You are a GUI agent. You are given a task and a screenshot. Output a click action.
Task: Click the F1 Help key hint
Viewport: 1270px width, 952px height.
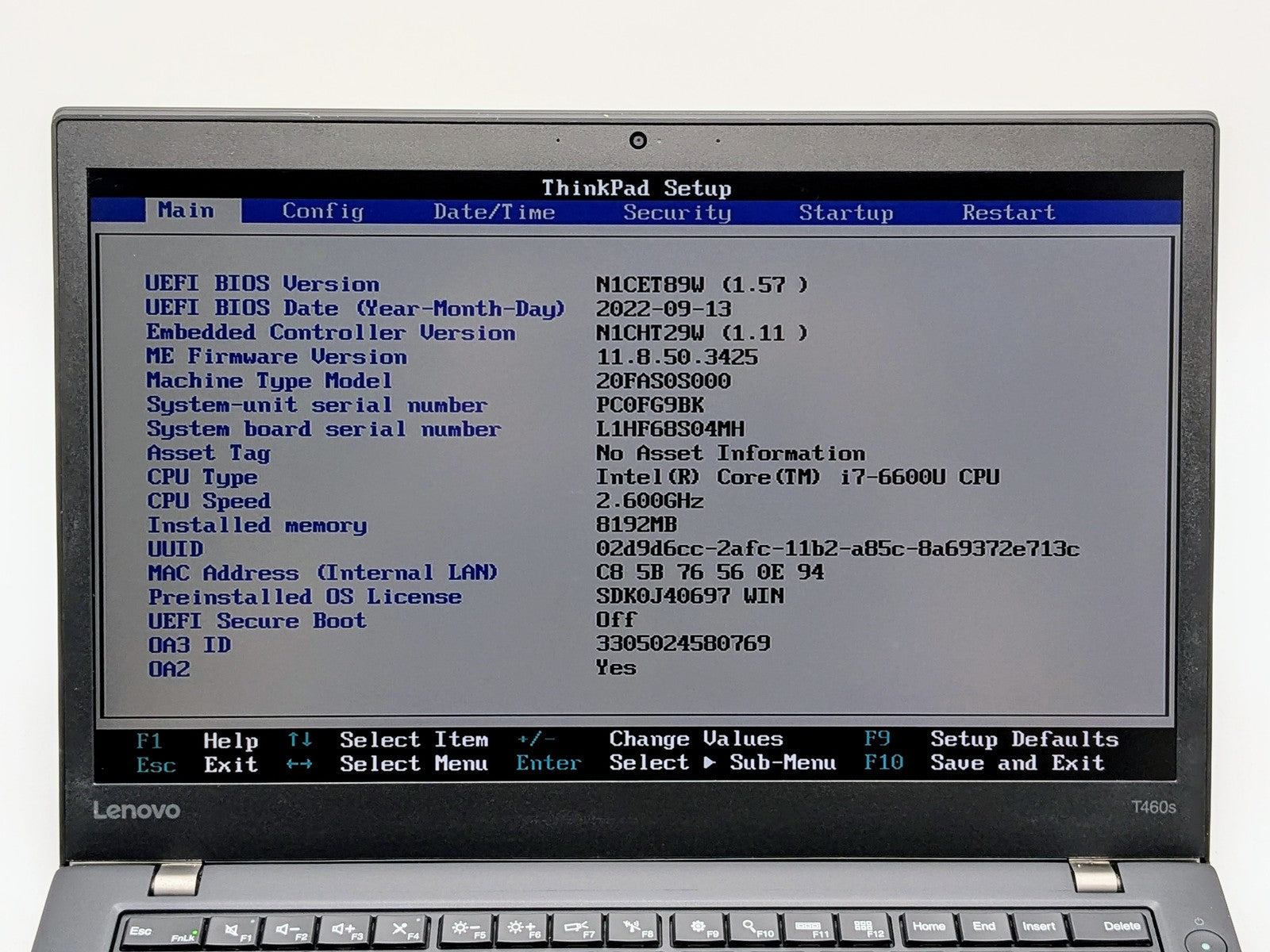[197, 741]
